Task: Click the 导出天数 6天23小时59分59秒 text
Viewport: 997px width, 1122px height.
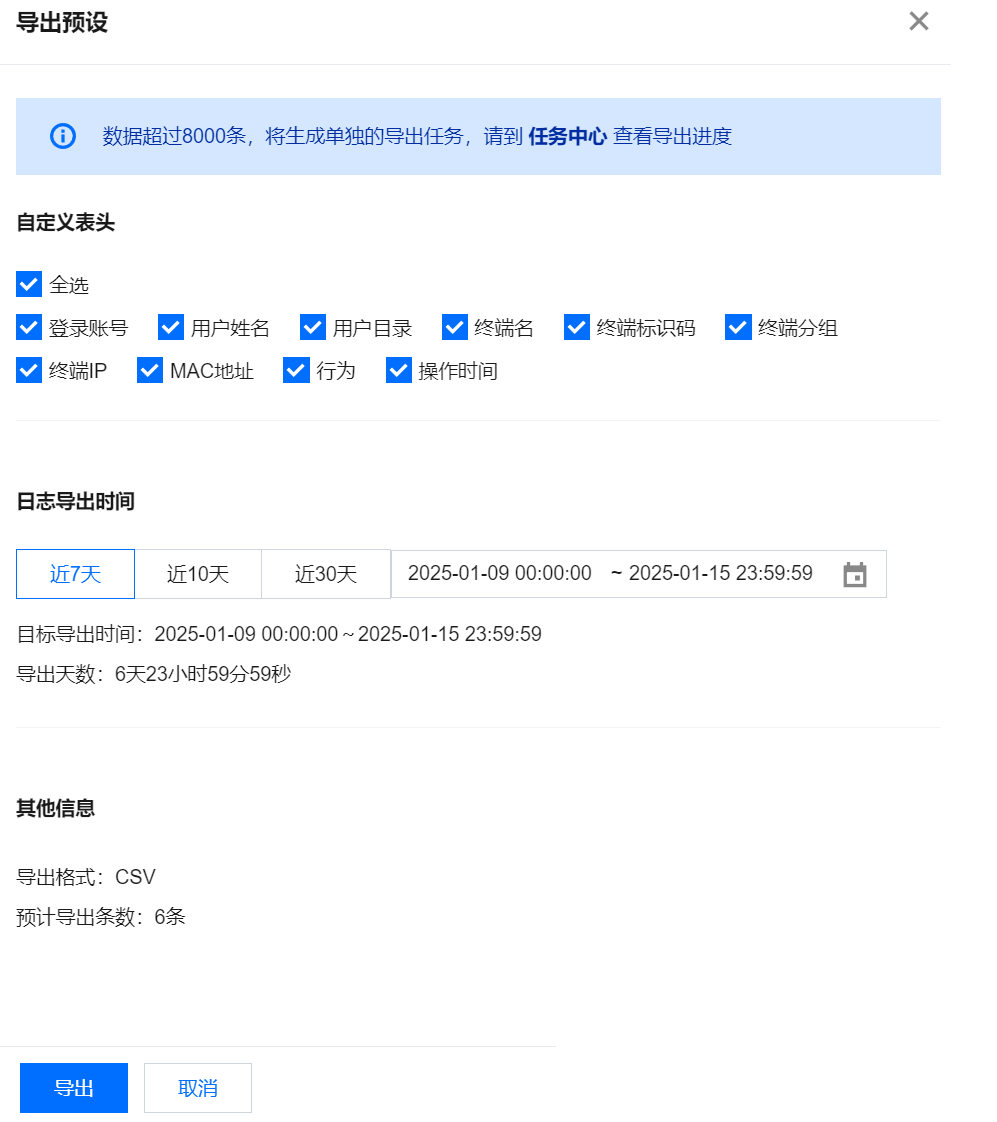Action: point(154,674)
